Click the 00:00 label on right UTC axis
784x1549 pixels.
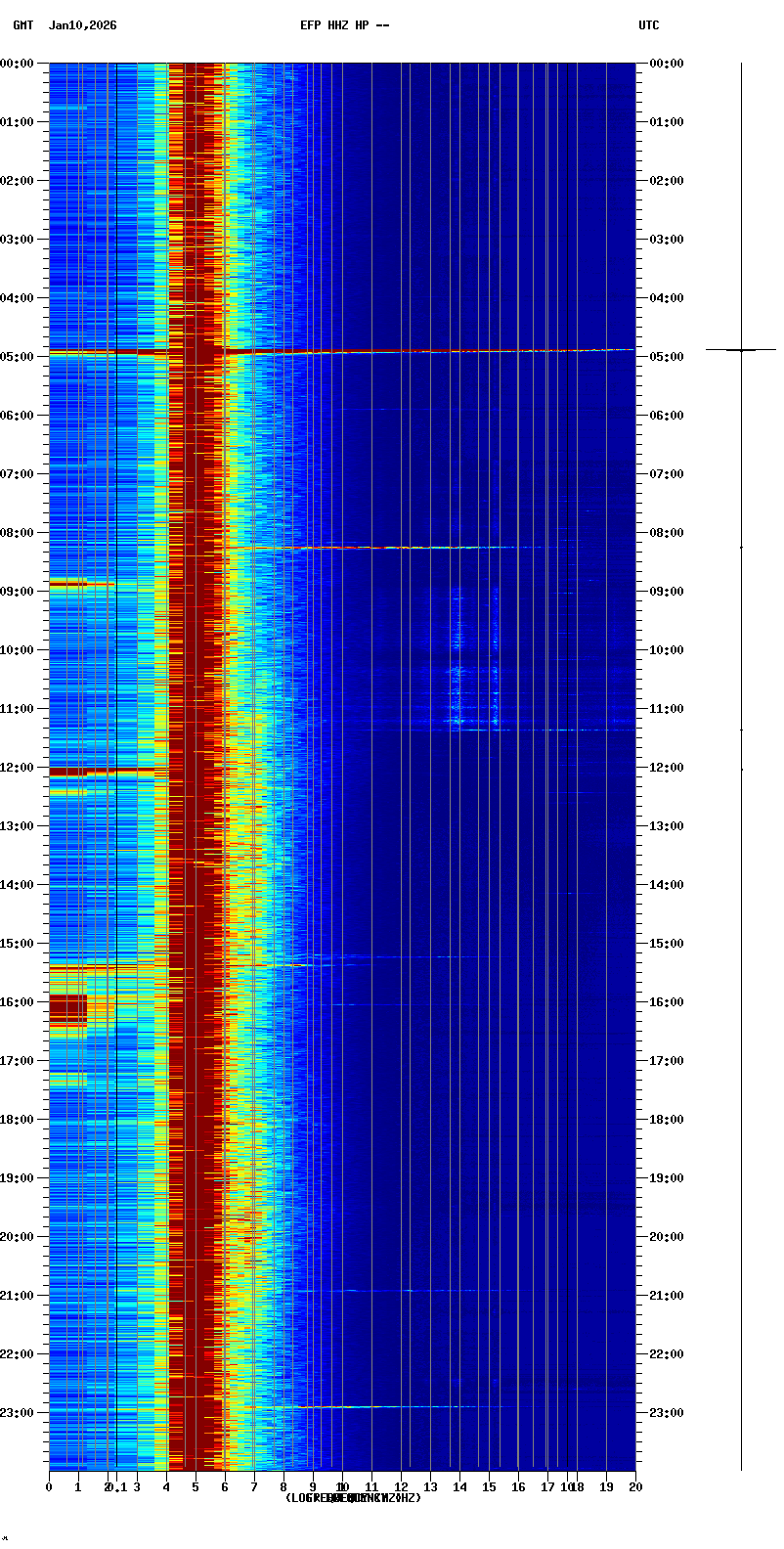[x=667, y=64]
